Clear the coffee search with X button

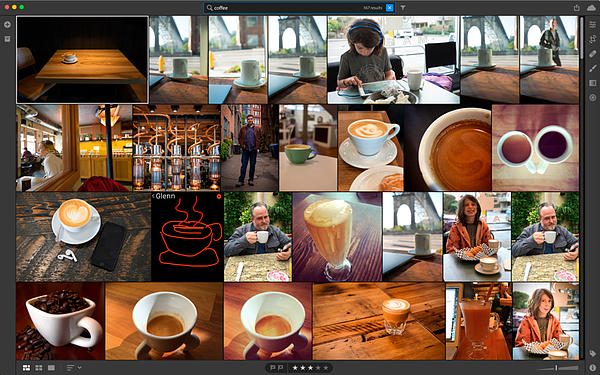click(390, 7)
